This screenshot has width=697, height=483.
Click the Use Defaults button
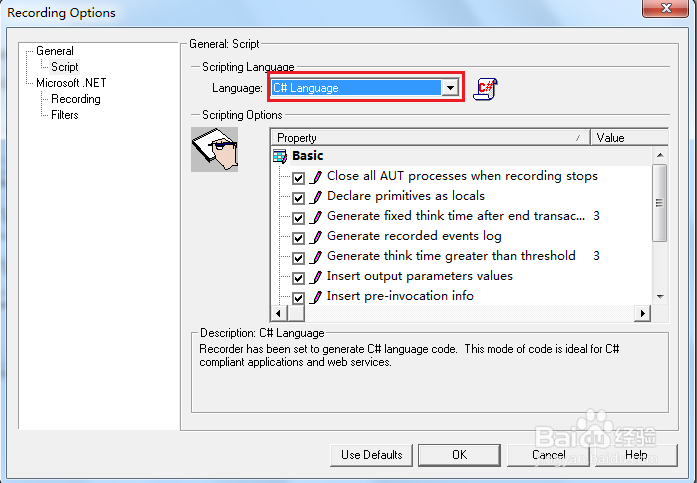click(x=372, y=454)
